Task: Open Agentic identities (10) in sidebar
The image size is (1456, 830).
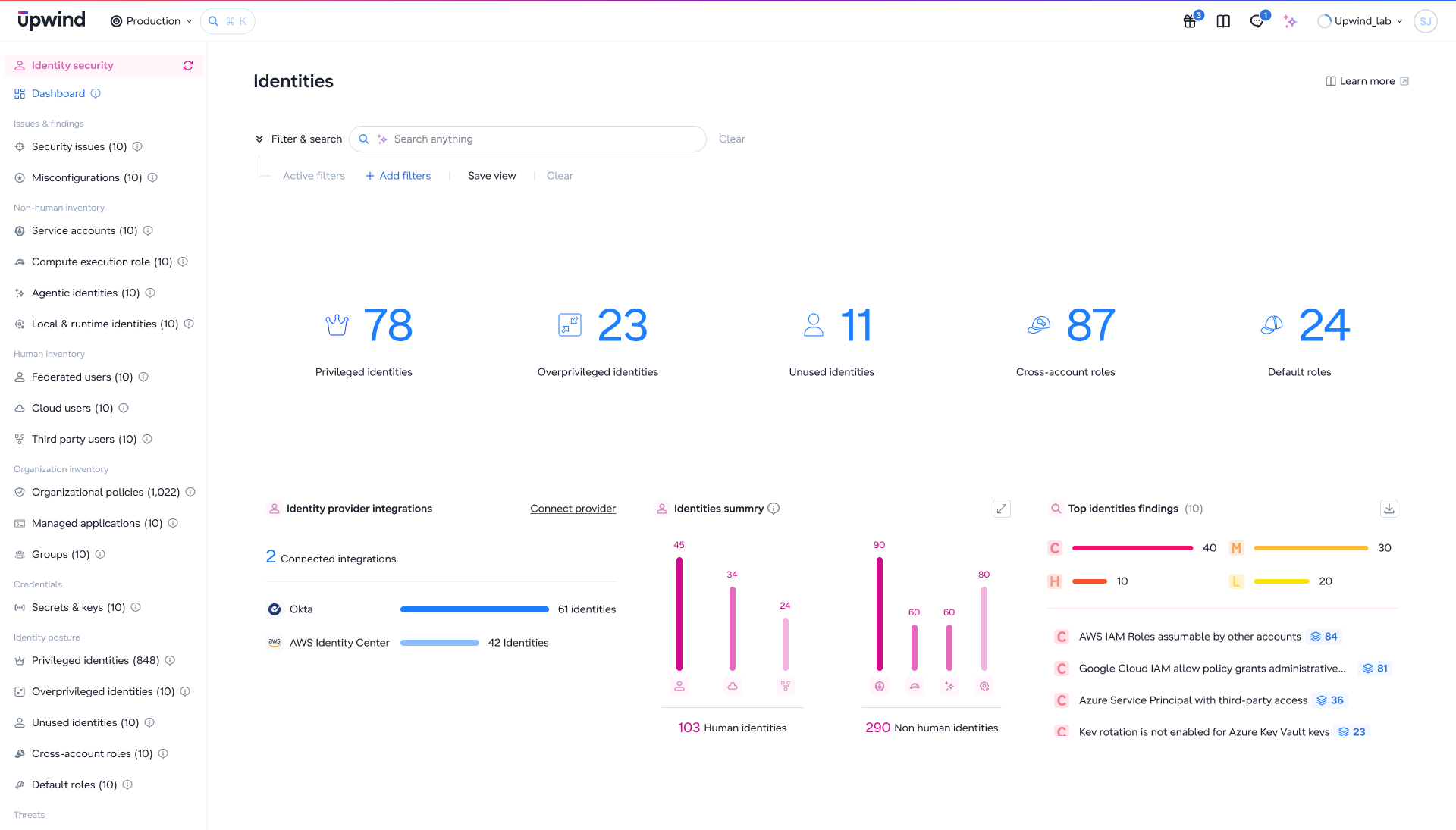Action: click(x=86, y=293)
